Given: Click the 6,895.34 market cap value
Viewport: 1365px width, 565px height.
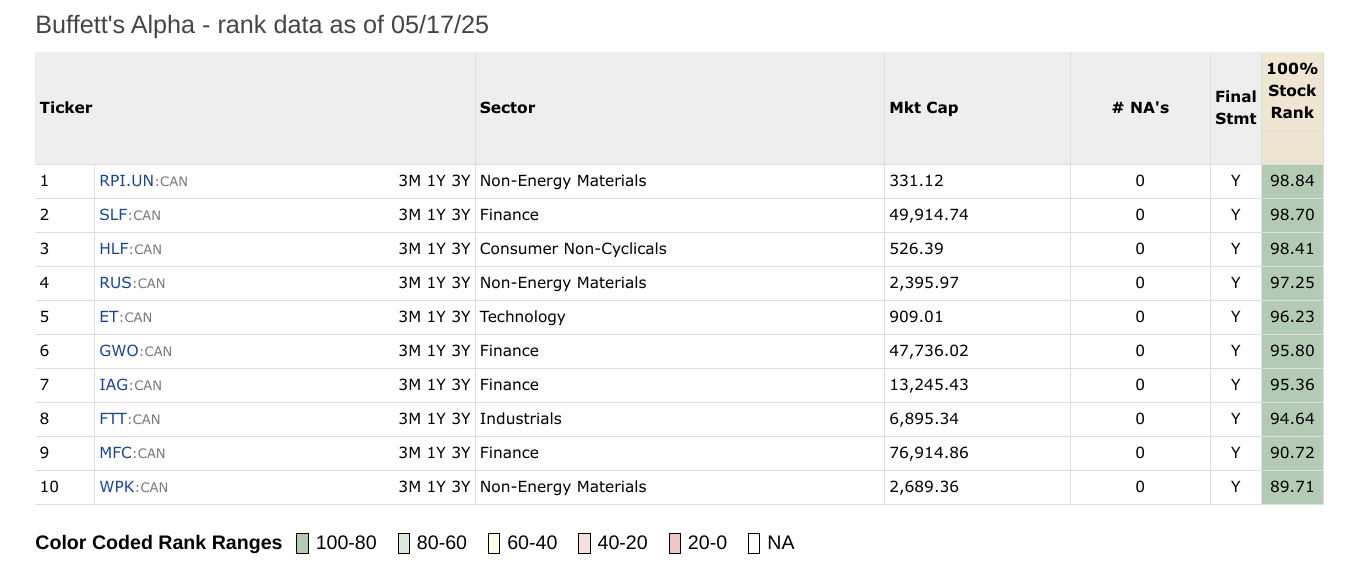Looking at the screenshot, I should point(924,419).
